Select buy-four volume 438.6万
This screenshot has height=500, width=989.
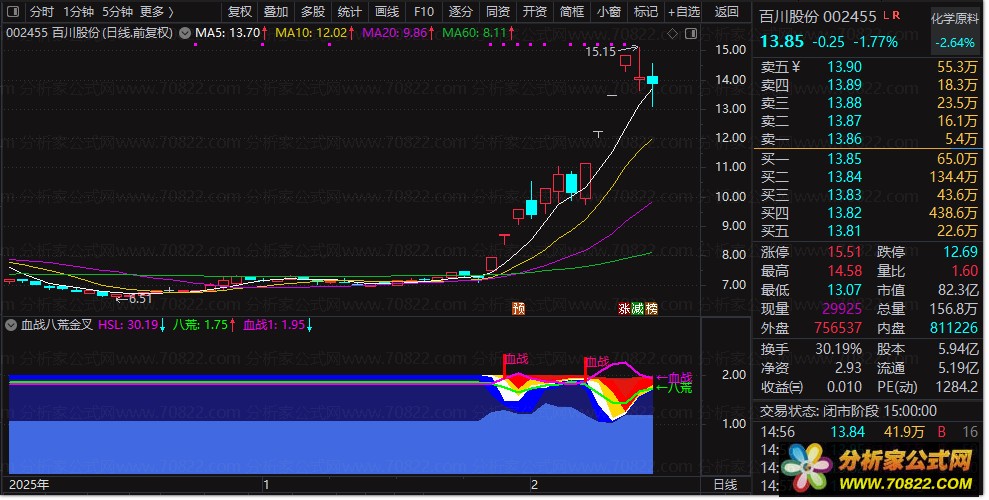(x=952, y=213)
